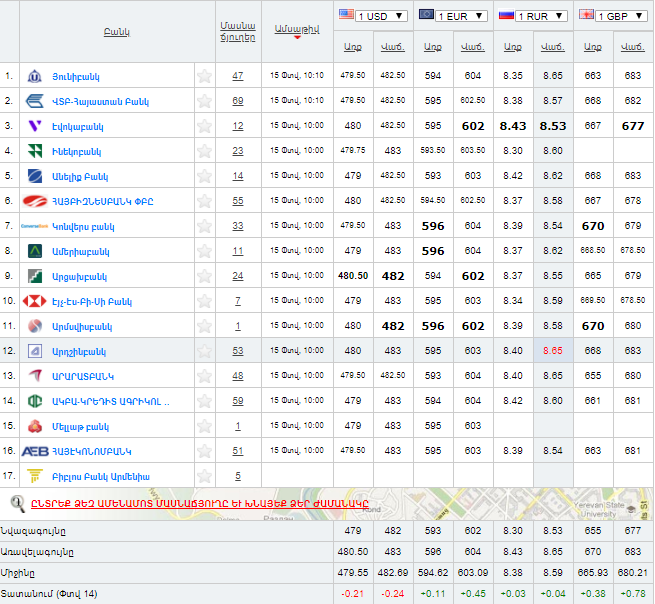Open the bank name link in row 9
655x604 pixels.
coord(79,277)
